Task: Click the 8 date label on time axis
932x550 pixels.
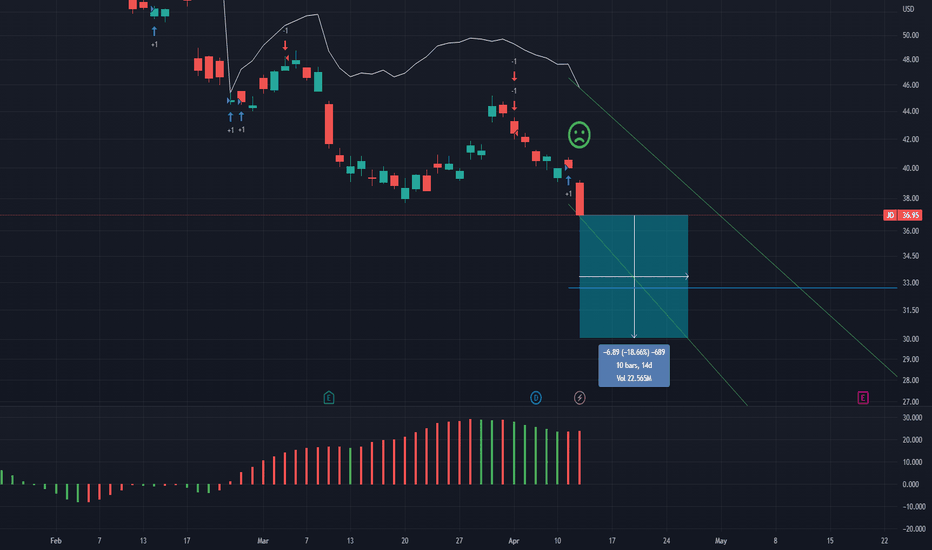Action: coord(775,541)
